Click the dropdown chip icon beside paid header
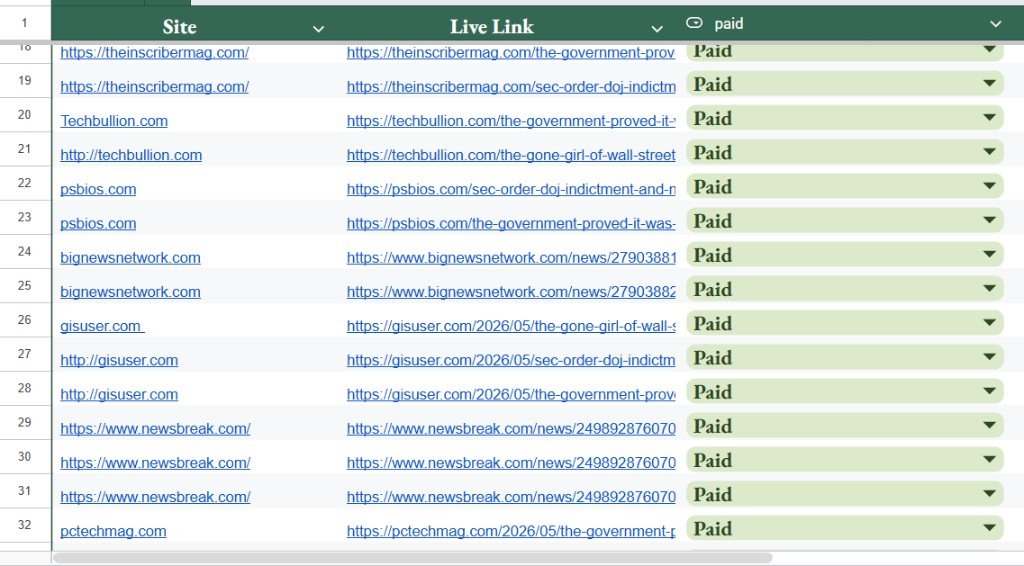 point(694,23)
